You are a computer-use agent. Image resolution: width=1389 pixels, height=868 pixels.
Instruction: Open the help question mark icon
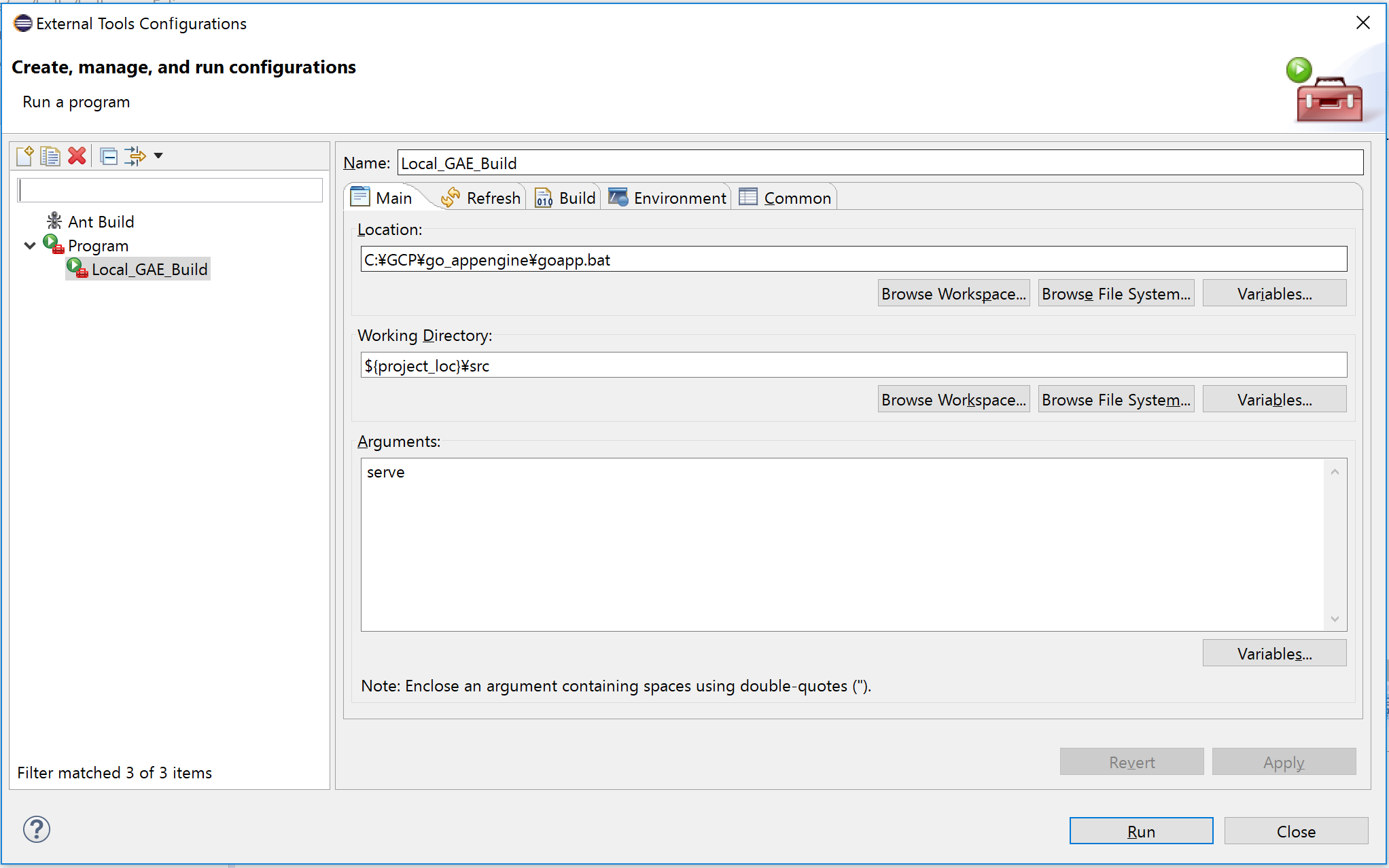tap(37, 829)
